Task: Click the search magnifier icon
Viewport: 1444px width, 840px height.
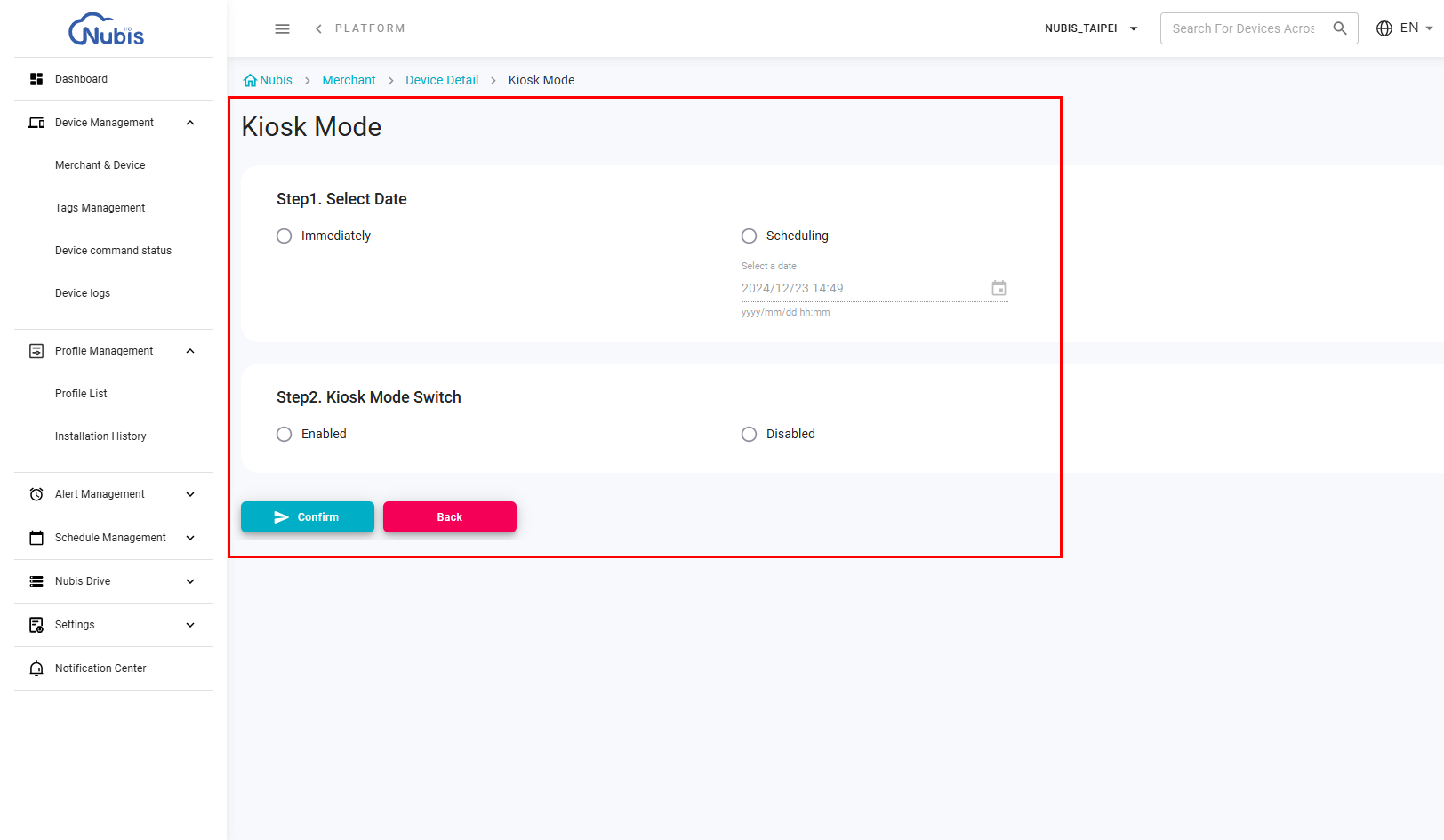Action: click(1340, 28)
